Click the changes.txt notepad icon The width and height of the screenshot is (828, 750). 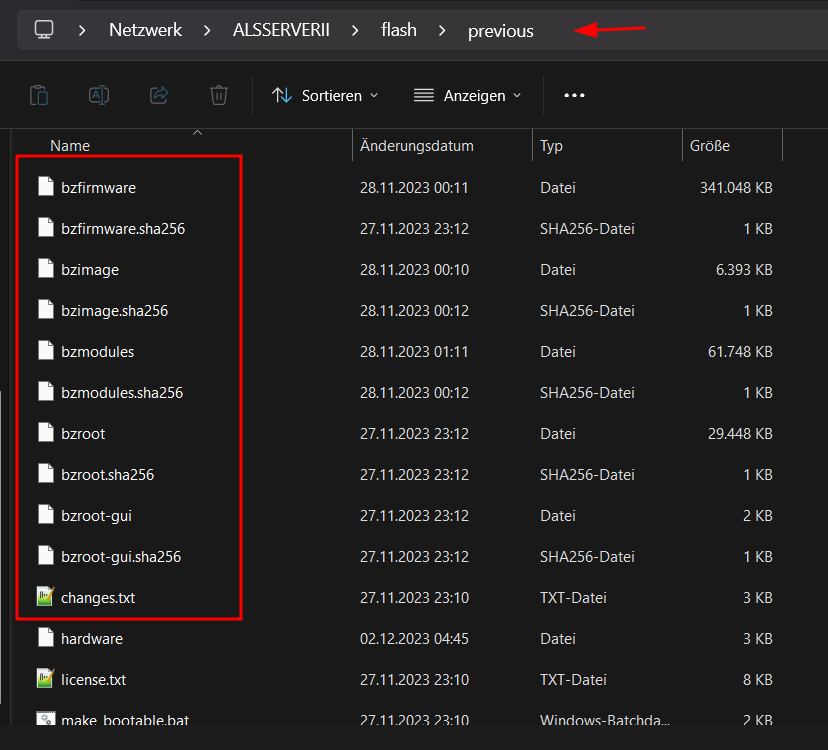pyautogui.click(x=45, y=596)
